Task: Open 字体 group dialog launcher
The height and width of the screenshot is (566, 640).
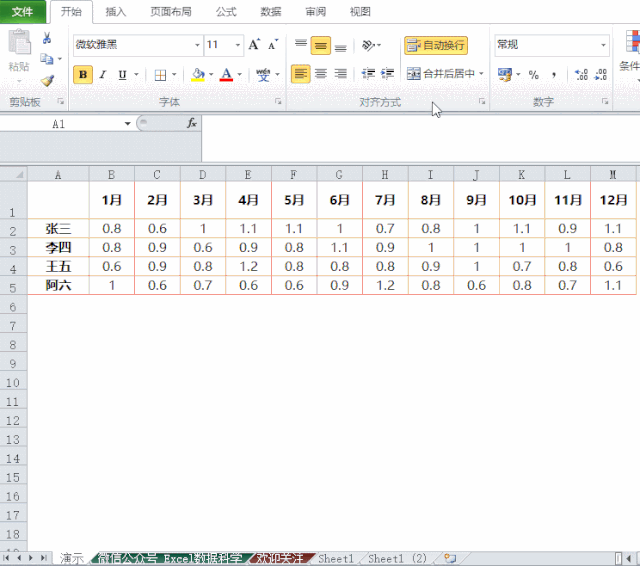Action: tap(278, 101)
